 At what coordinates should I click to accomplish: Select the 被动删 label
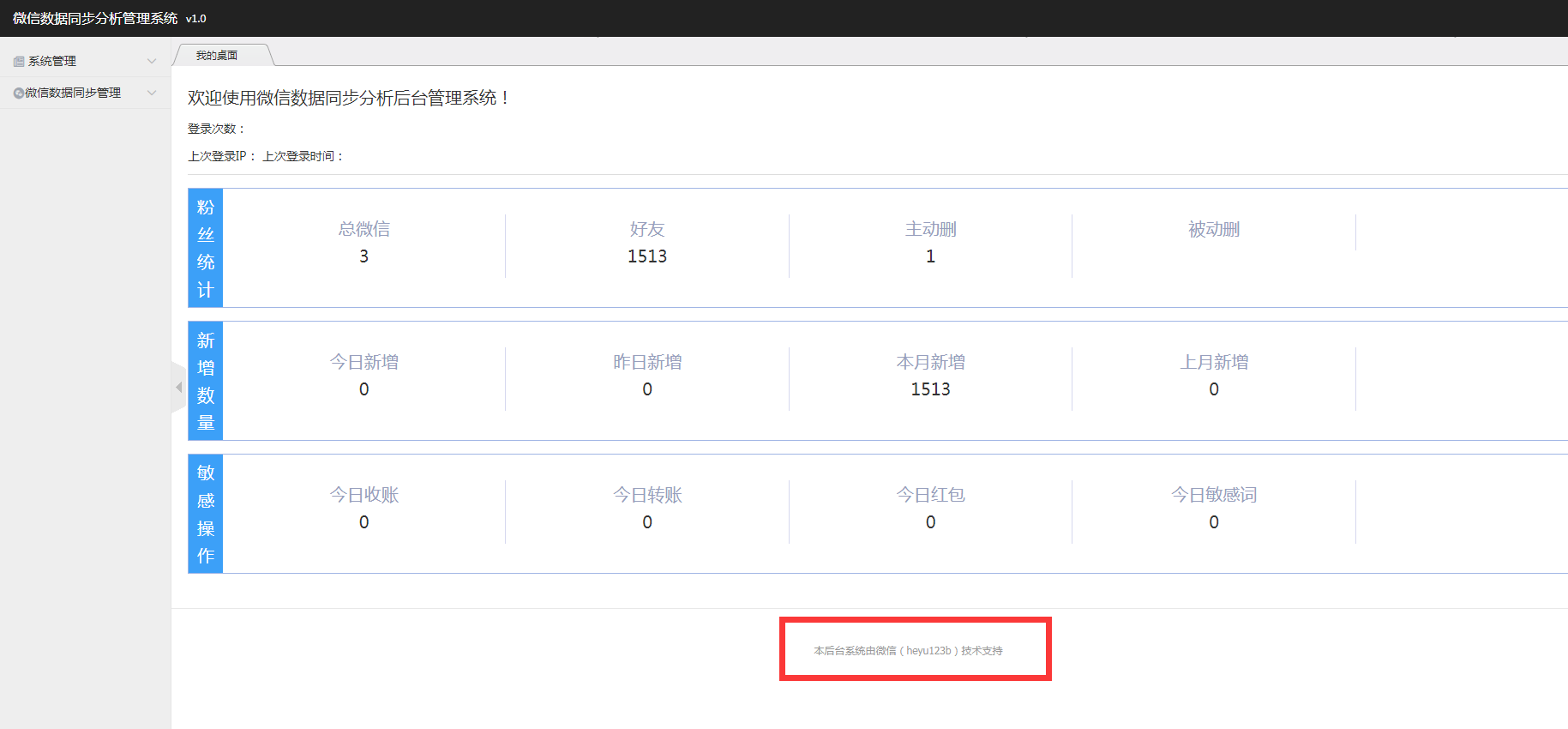[x=1214, y=229]
